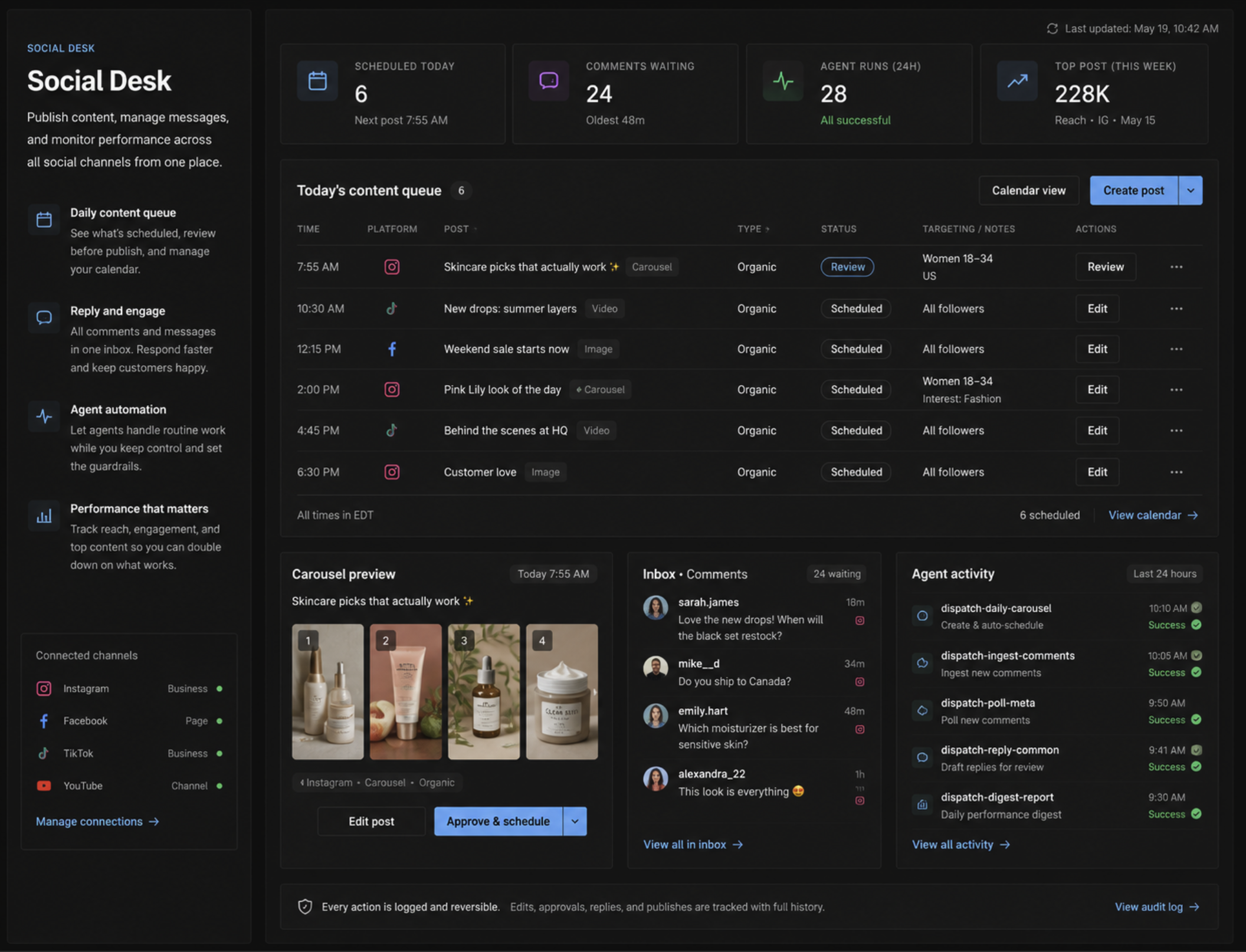This screenshot has height=952, width=1246.
Task: Click the YouTube icon in Connected channels
Action: pos(44,786)
